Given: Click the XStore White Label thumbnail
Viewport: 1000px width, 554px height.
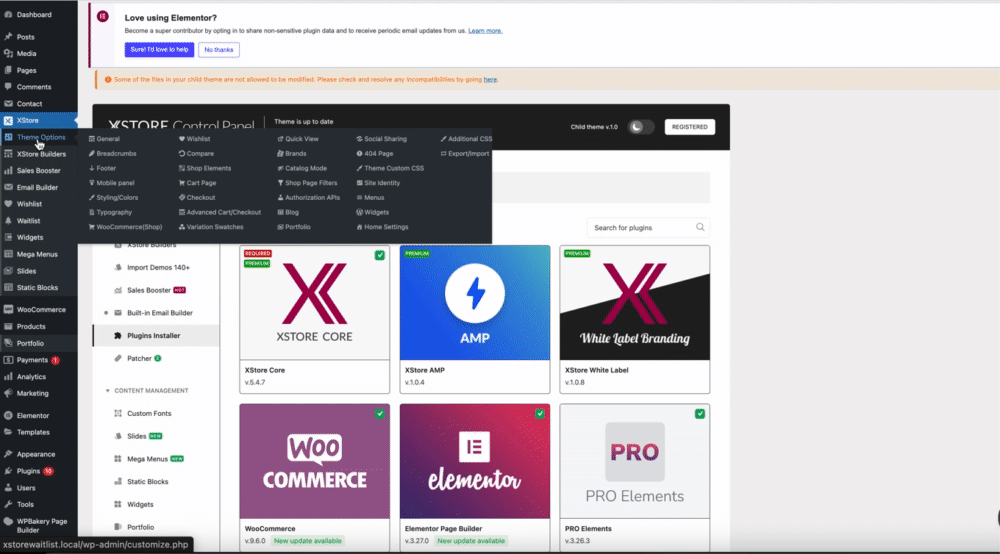Looking at the screenshot, I should pyautogui.click(x=635, y=303).
